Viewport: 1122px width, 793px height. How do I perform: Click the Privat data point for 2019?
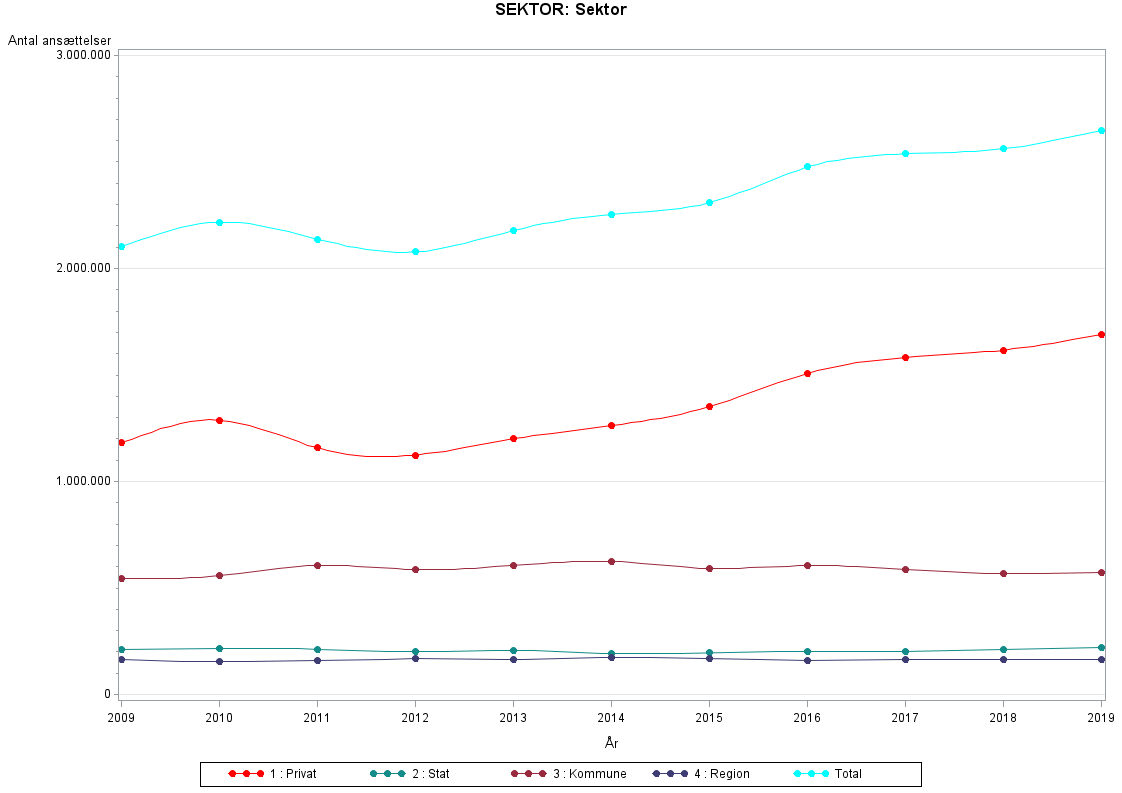click(x=1101, y=334)
